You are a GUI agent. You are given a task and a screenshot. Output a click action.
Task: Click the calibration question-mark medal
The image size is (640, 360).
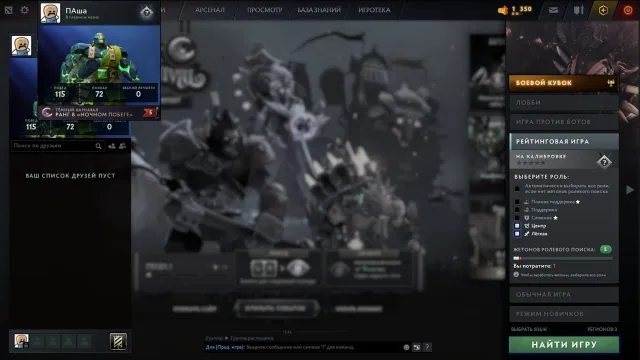pyautogui.click(x=604, y=162)
